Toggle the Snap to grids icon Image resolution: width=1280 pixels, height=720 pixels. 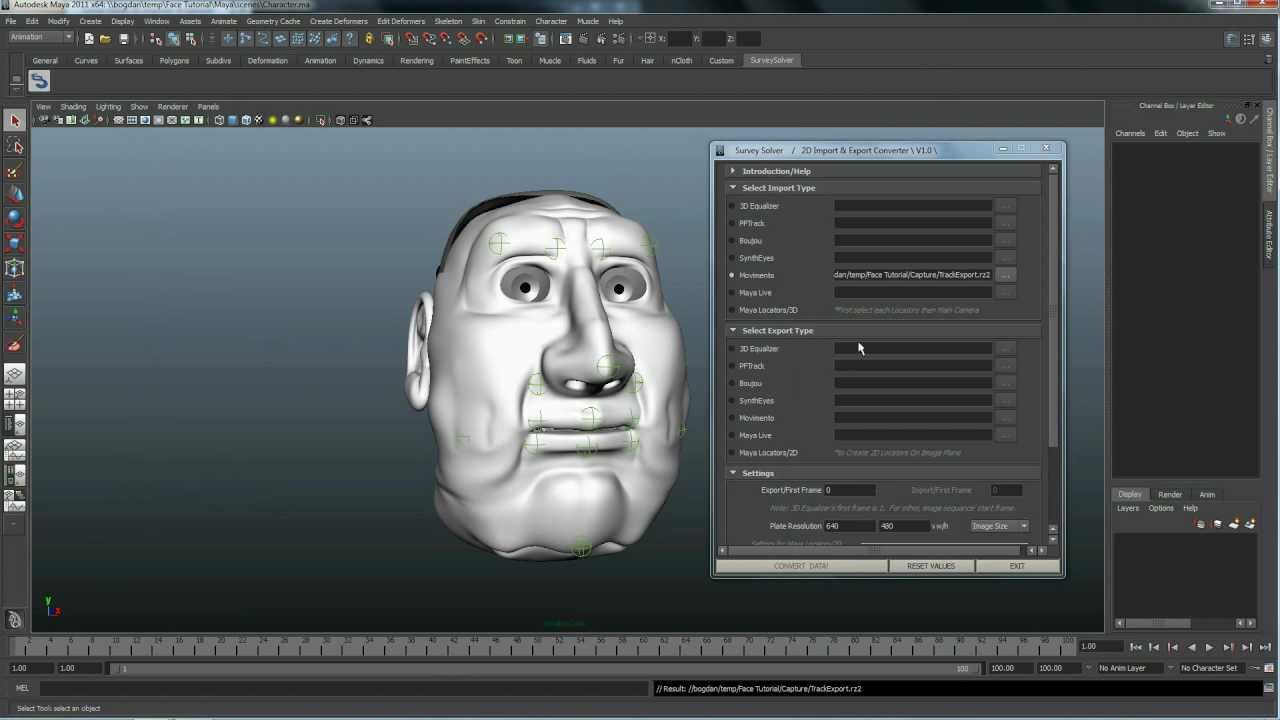tap(412, 39)
